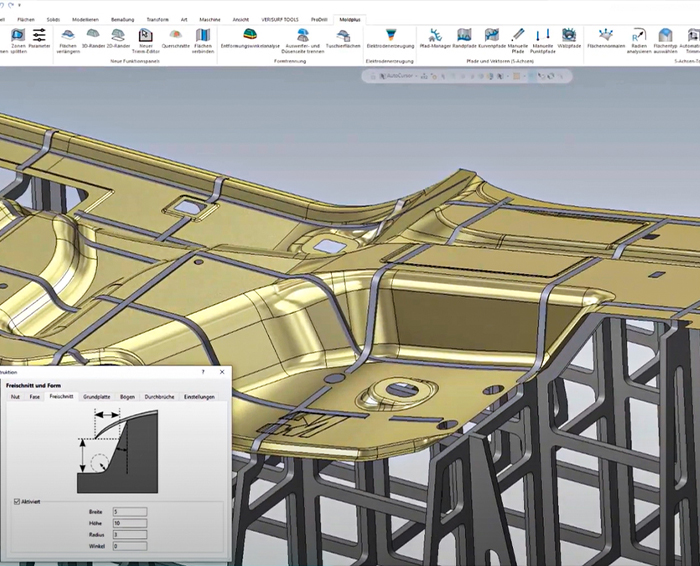This screenshot has height=566, width=700.
Task: Switch to the Grundplatte tab
Action: point(97,397)
